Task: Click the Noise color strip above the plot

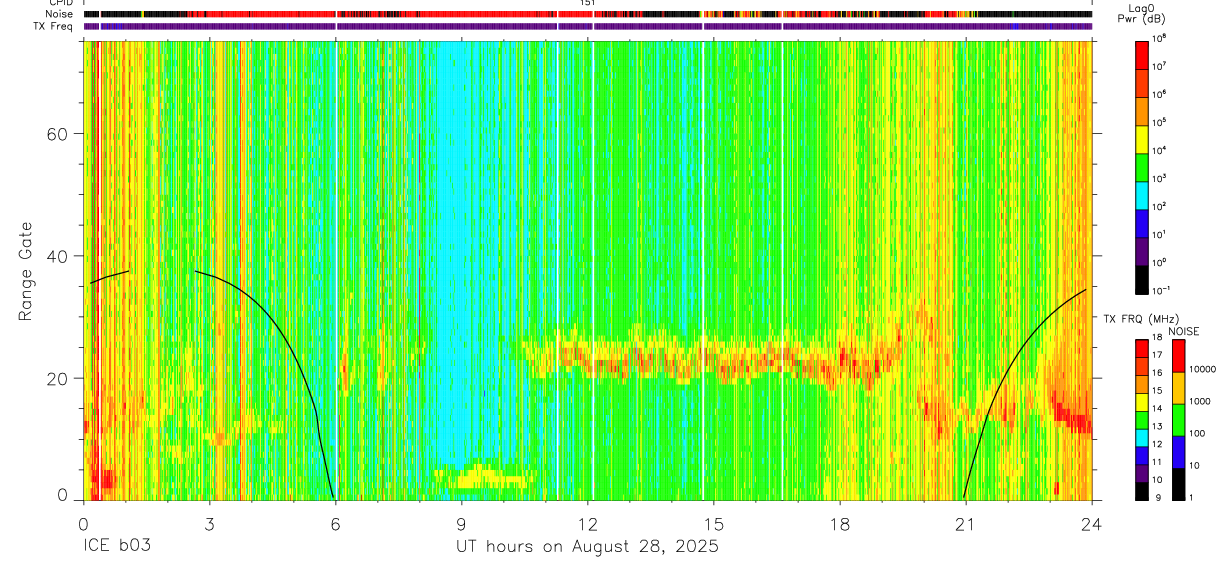Action: (x=588, y=15)
